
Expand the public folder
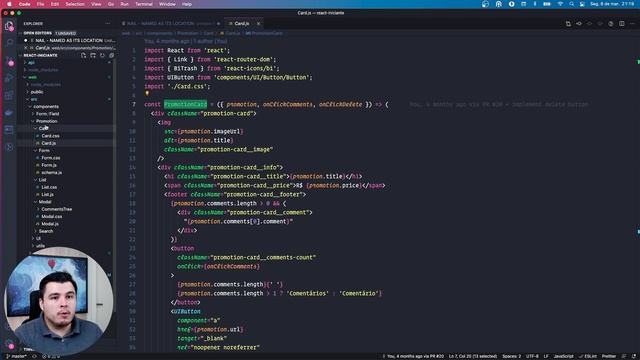click(36, 92)
